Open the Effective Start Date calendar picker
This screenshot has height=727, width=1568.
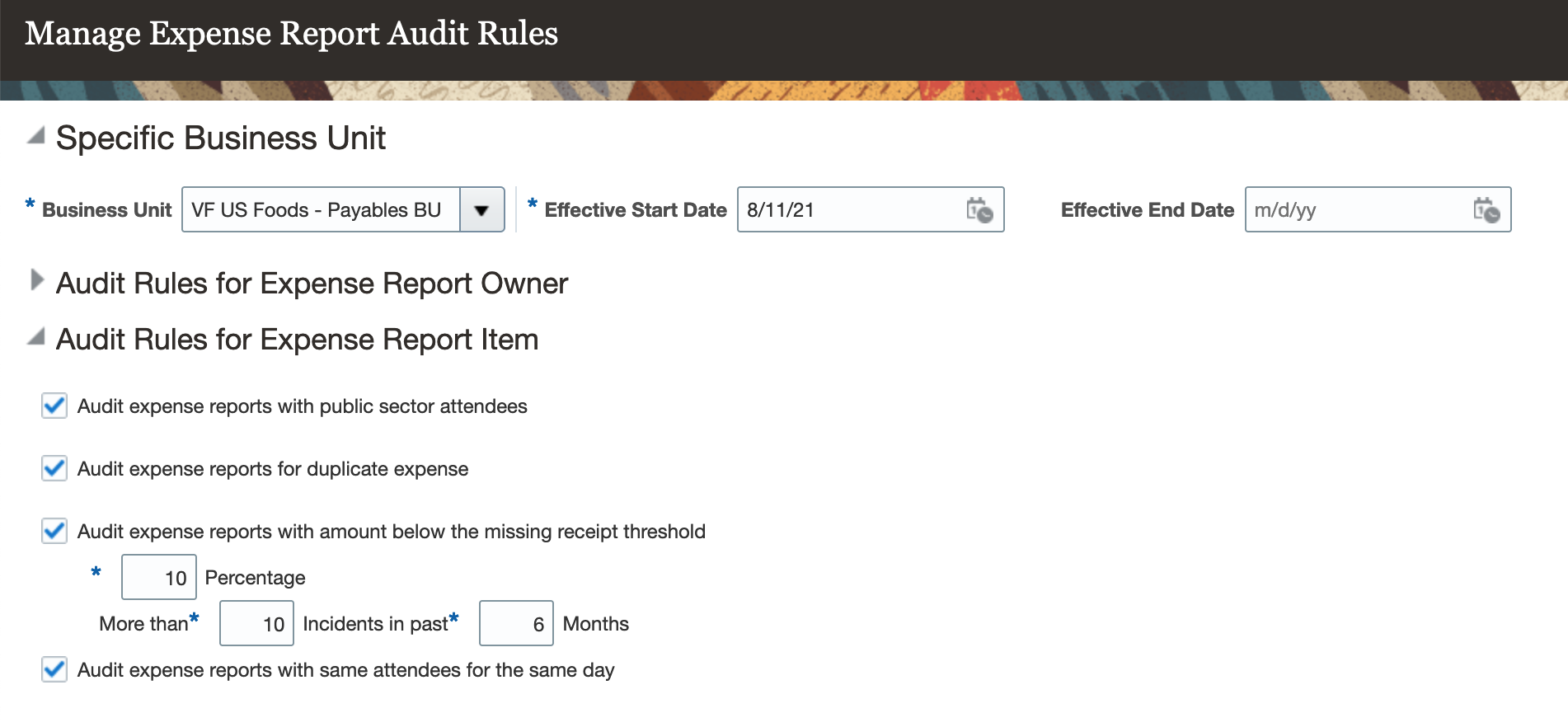tap(979, 210)
